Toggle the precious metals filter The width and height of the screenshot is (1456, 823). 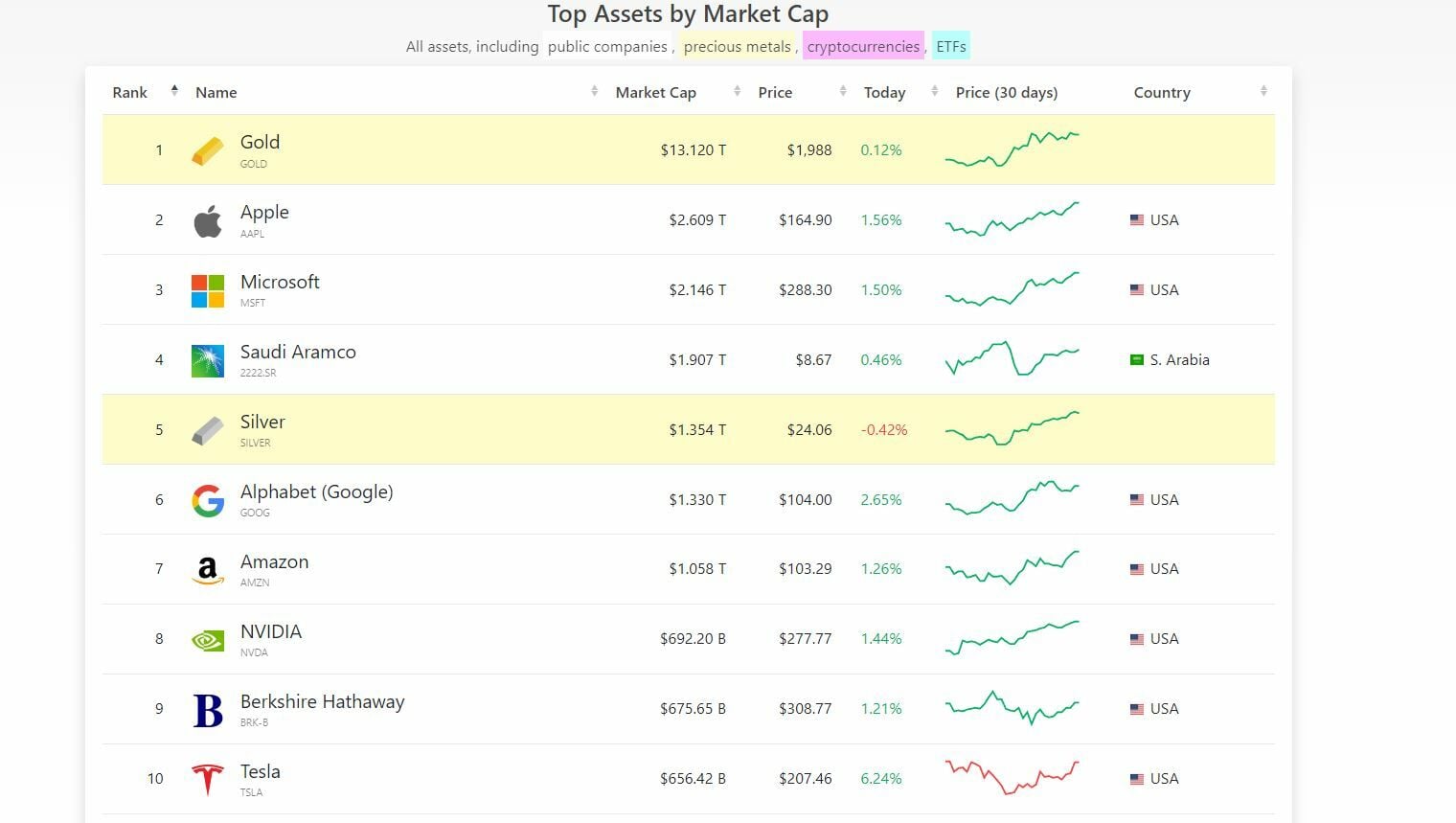pyautogui.click(x=738, y=46)
